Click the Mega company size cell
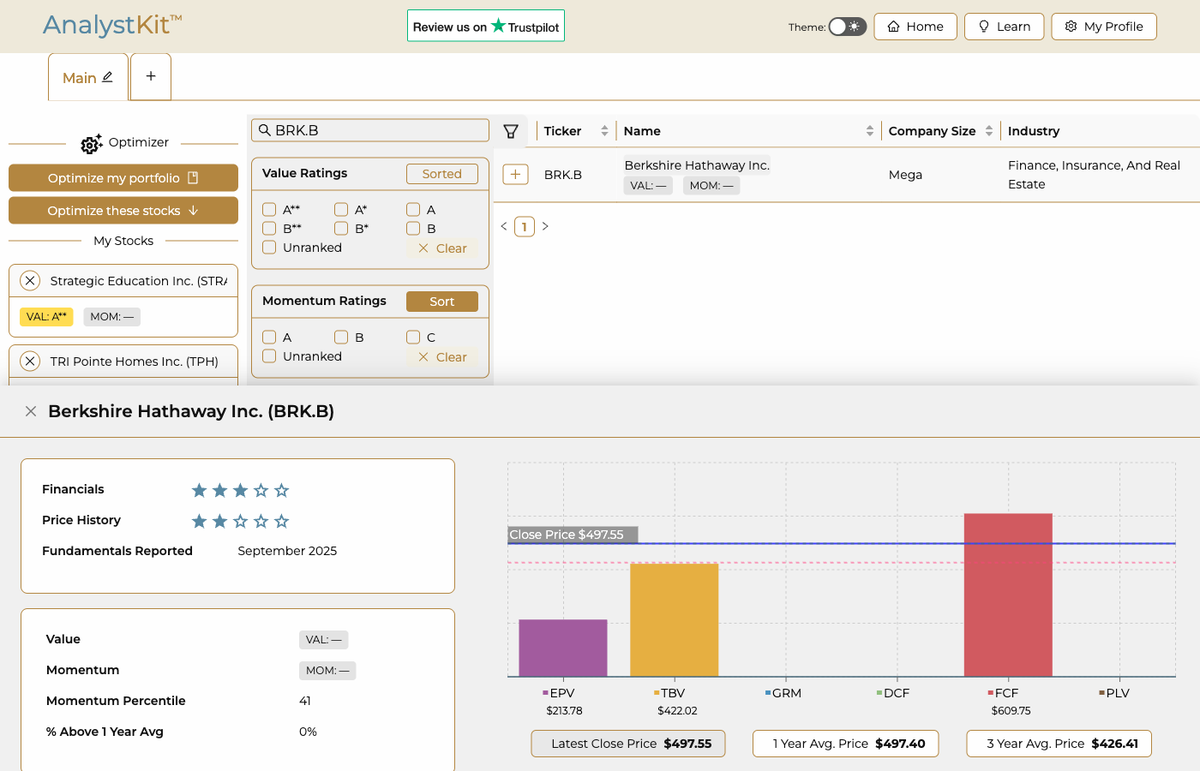 tap(905, 174)
